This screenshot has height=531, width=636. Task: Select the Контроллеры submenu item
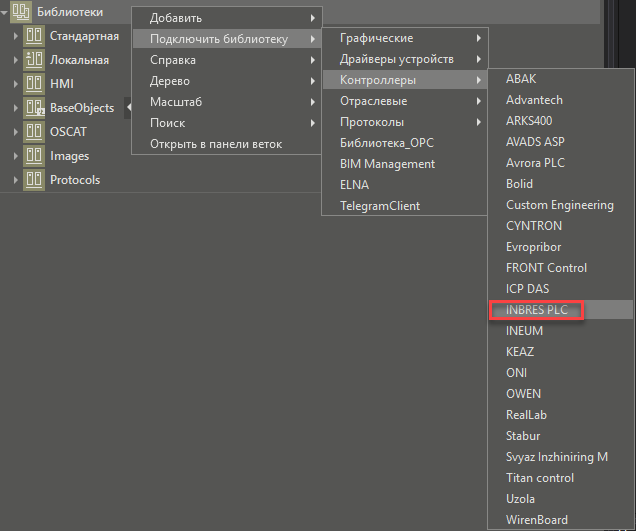coord(405,80)
